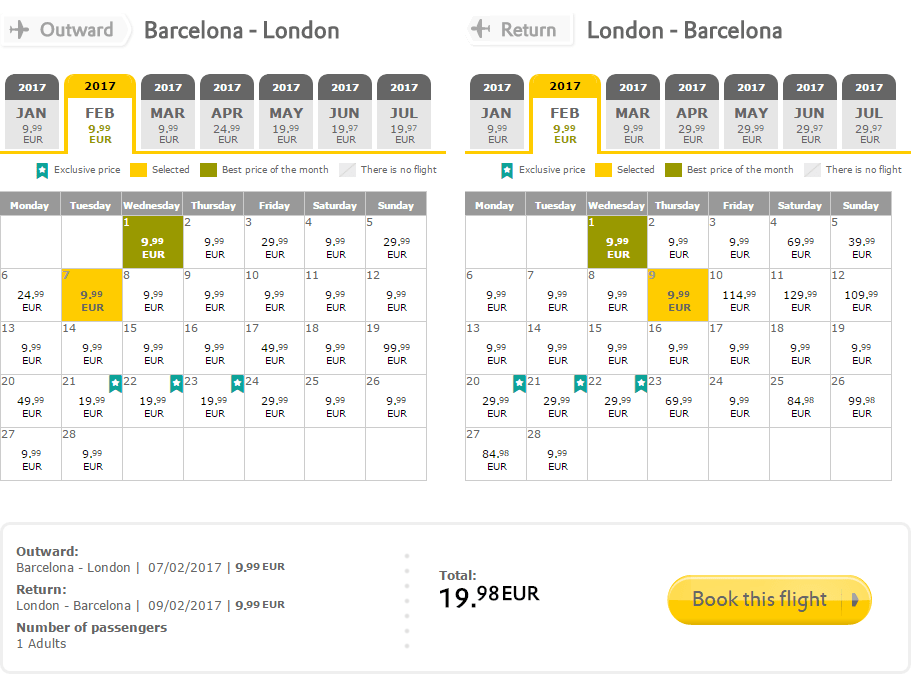
Task: Click exclusive price star on outward February 23
Action: (237, 384)
